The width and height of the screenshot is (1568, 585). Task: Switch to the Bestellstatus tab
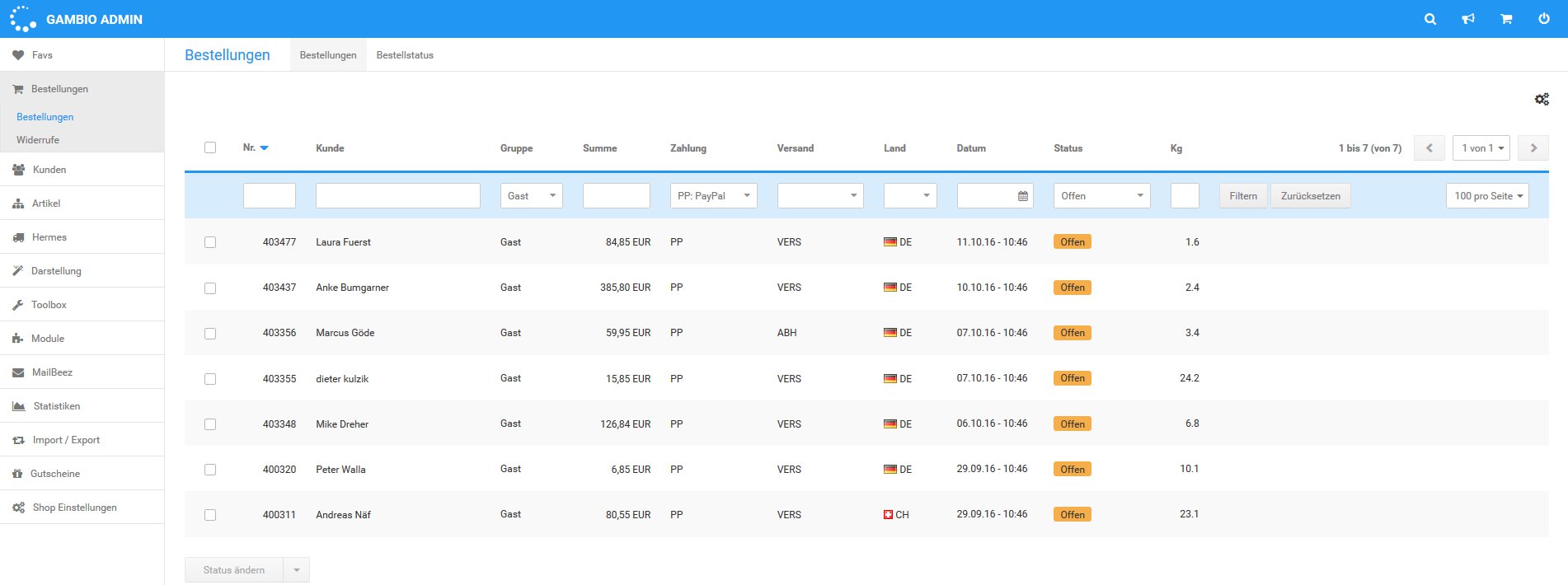pos(405,55)
